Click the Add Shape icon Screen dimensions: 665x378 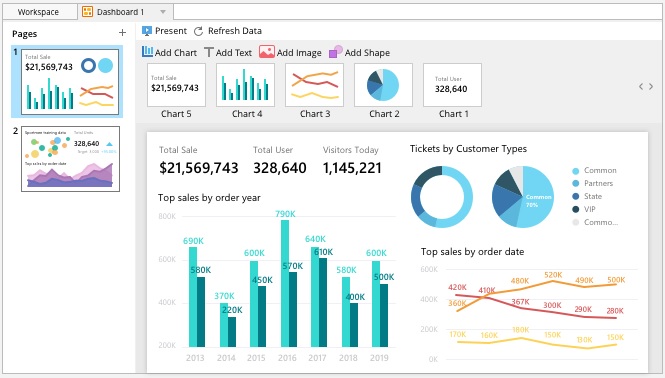335,52
